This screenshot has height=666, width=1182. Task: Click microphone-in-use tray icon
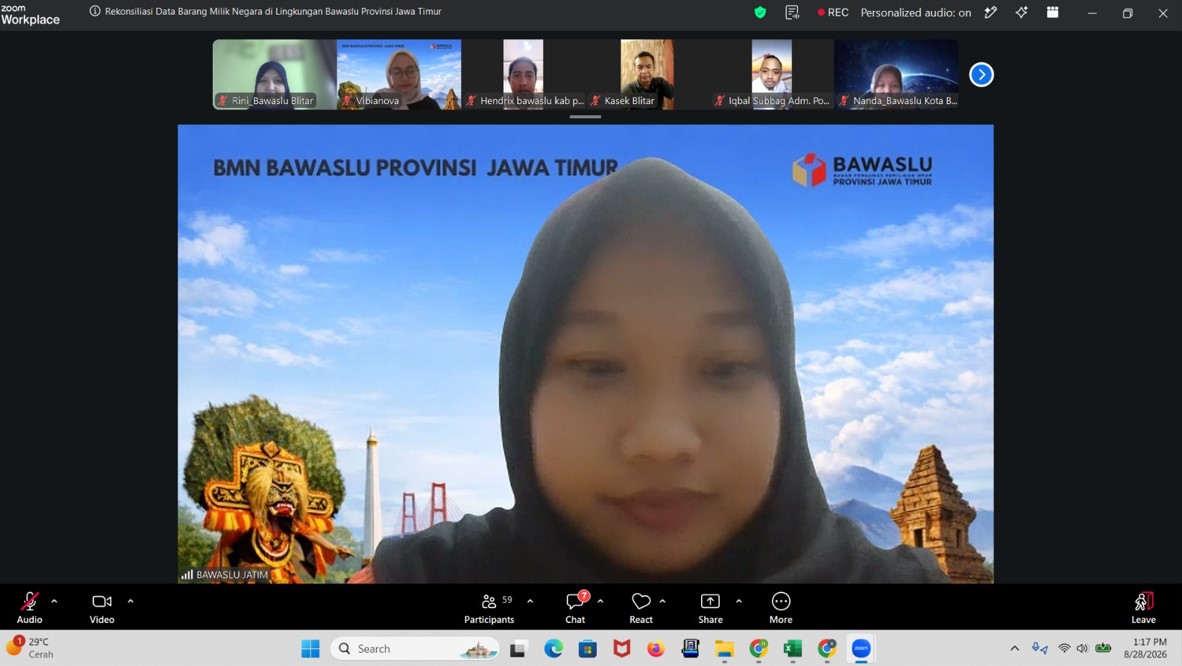click(x=1040, y=649)
